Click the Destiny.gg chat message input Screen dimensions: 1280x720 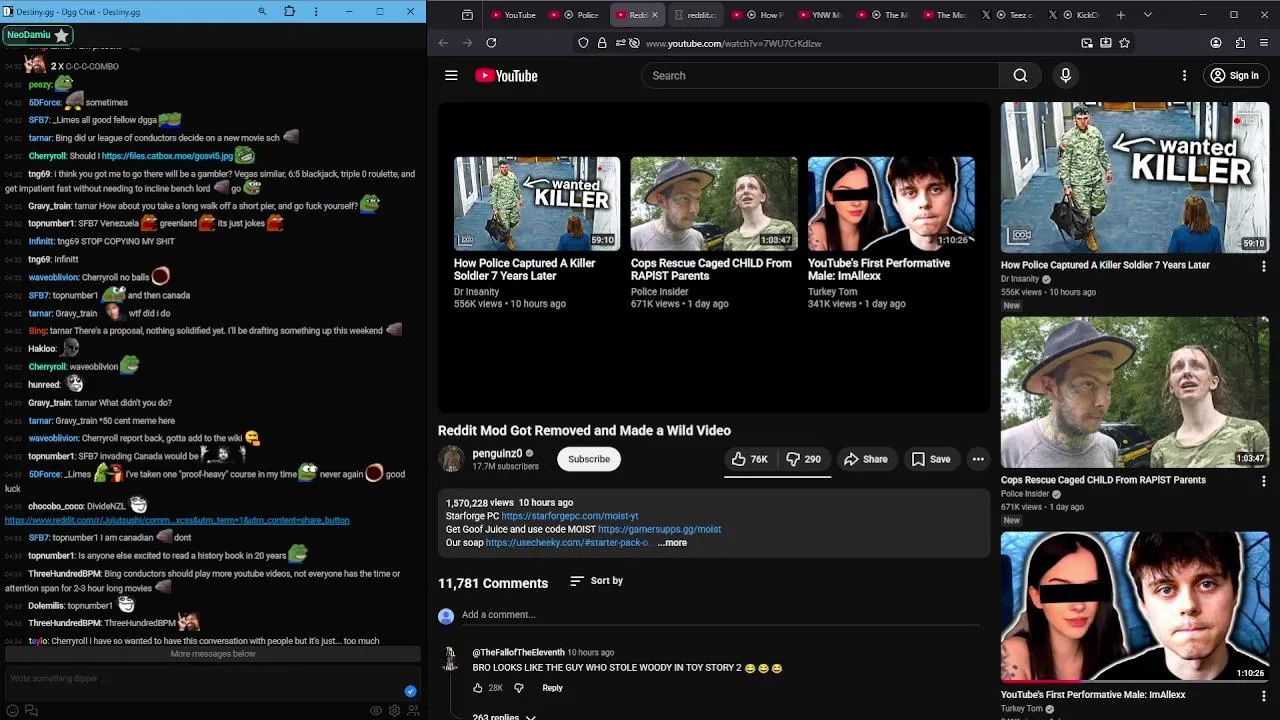[x=205, y=679]
